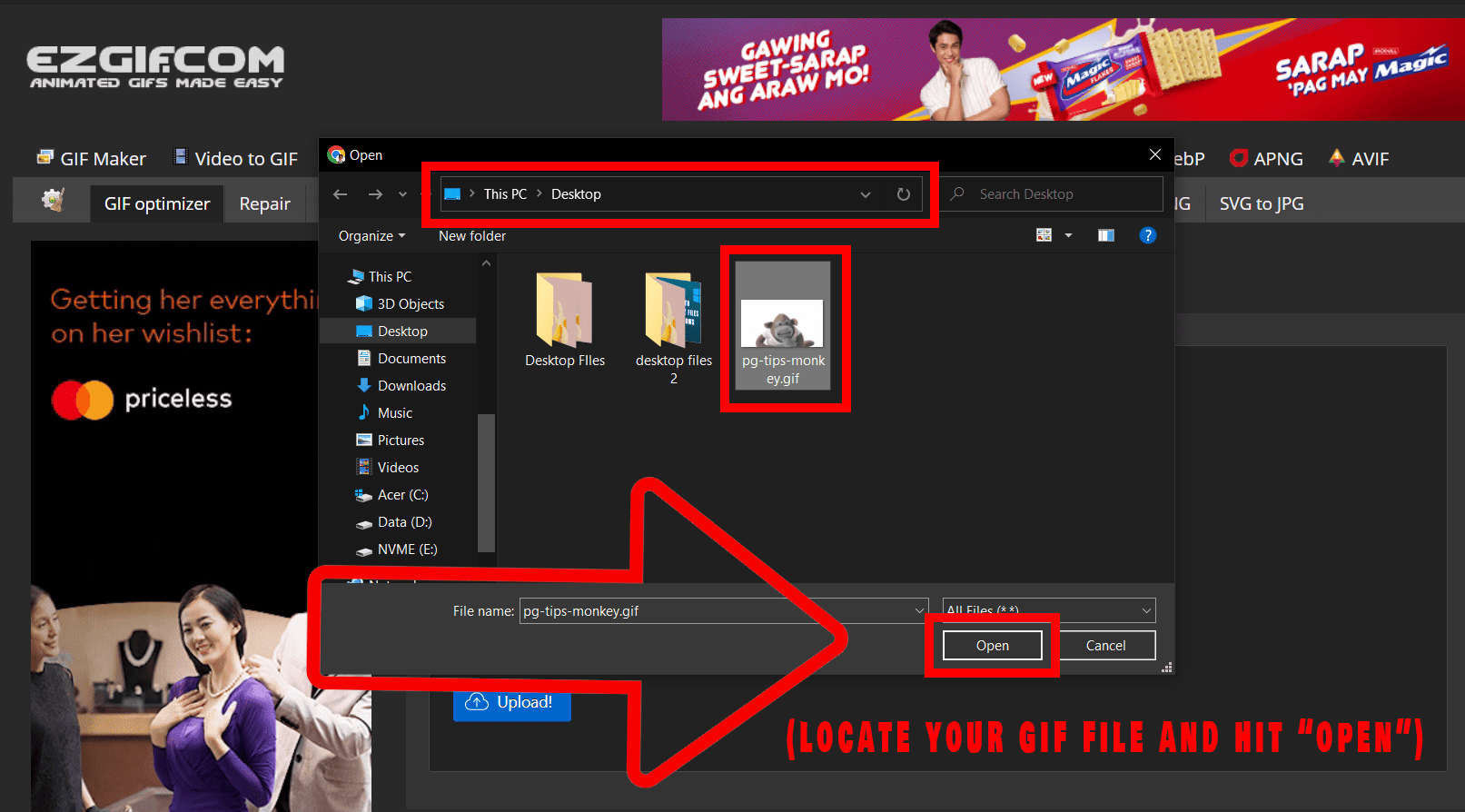Image resolution: width=1465 pixels, height=812 pixels.
Task: Click the effects icon left of GIF optimizer
Action: (53, 201)
